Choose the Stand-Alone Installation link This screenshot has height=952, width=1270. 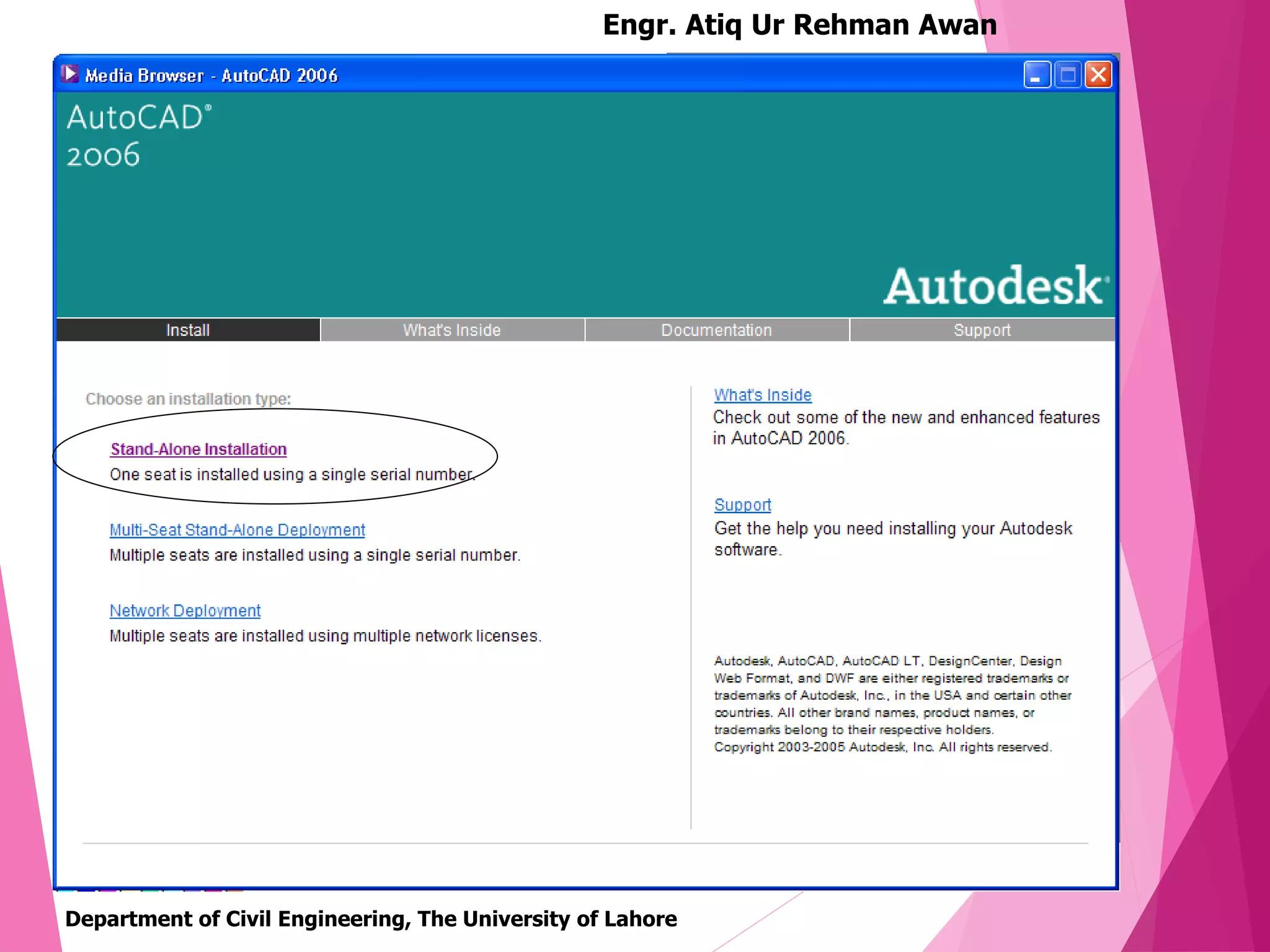pyautogui.click(x=198, y=449)
